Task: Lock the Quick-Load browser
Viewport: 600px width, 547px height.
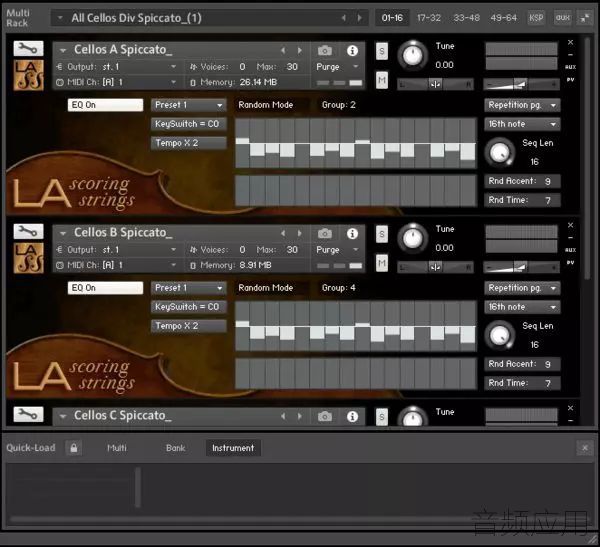Action: (x=73, y=447)
